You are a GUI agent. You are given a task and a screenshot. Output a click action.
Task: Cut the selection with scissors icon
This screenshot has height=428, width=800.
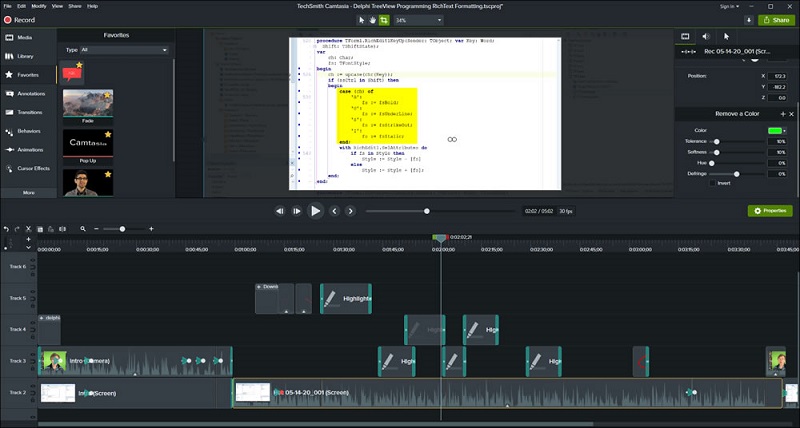point(29,229)
